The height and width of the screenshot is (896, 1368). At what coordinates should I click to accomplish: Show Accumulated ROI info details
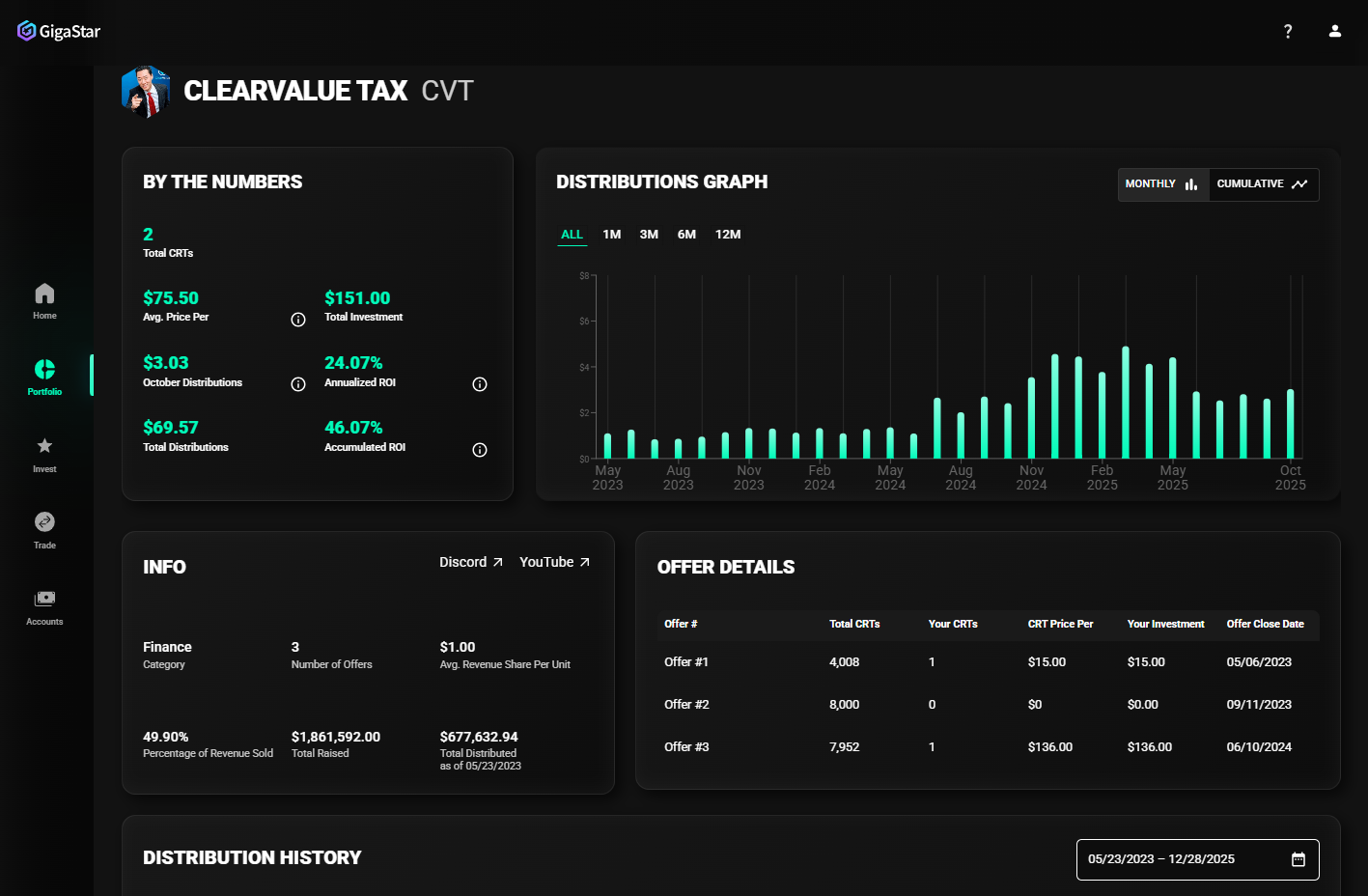pyautogui.click(x=480, y=449)
